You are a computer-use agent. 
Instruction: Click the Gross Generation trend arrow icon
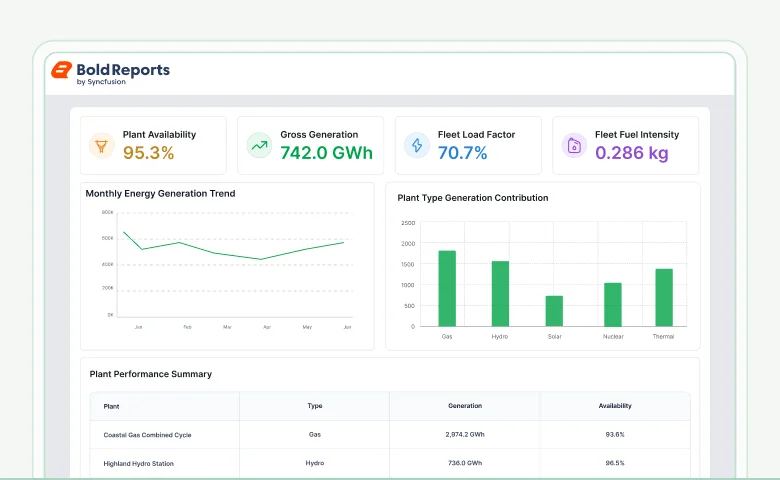pyautogui.click(x=259, y=146)
